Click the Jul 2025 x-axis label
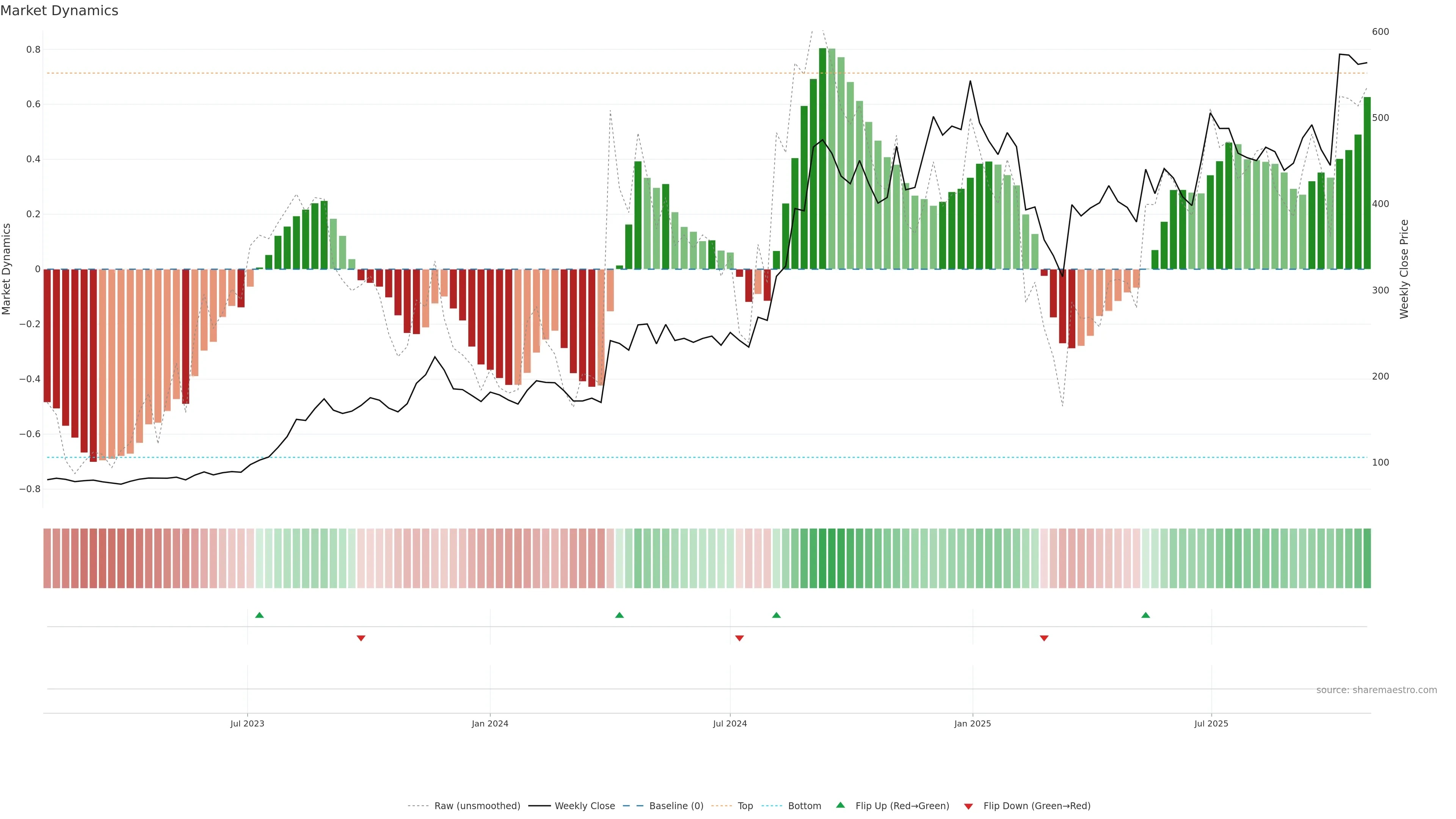 (x=1211, y=724)
